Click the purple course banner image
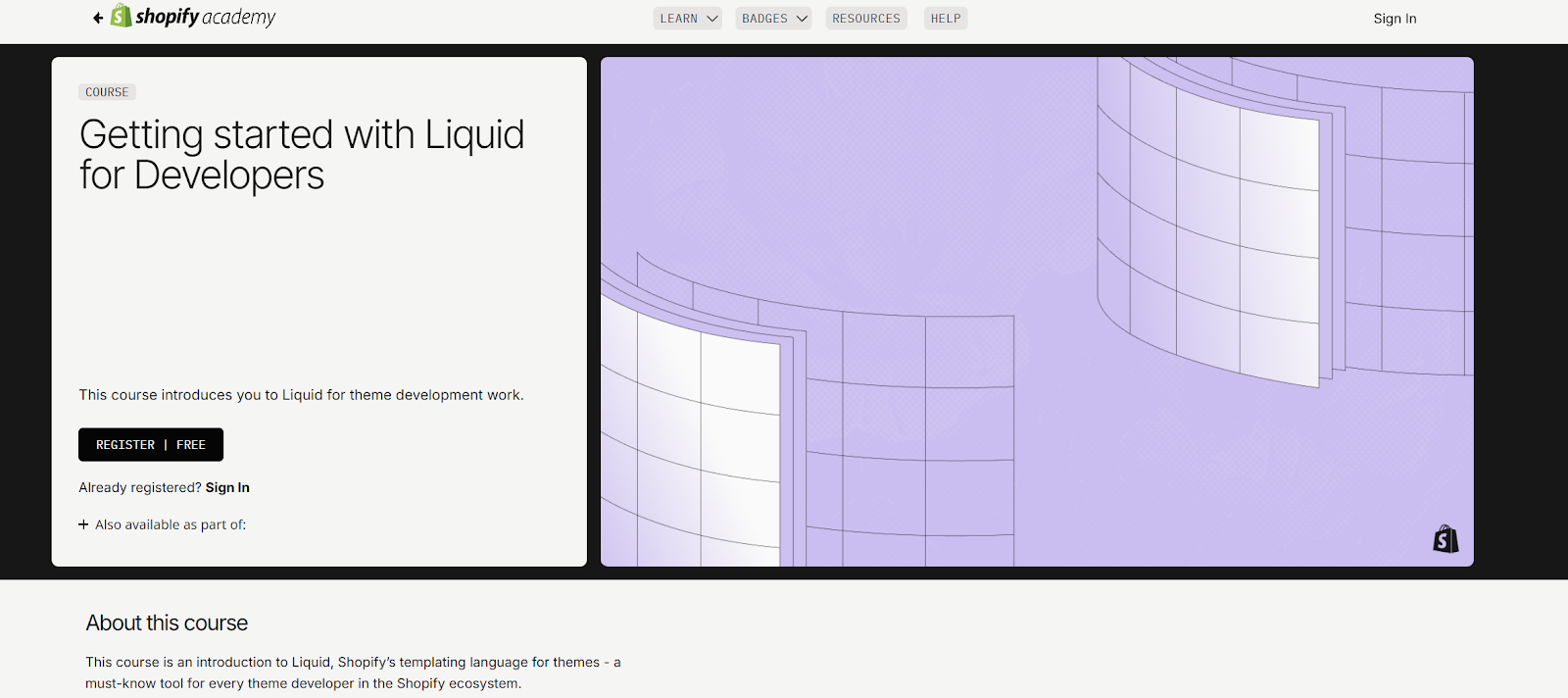 pos(1037,312)
